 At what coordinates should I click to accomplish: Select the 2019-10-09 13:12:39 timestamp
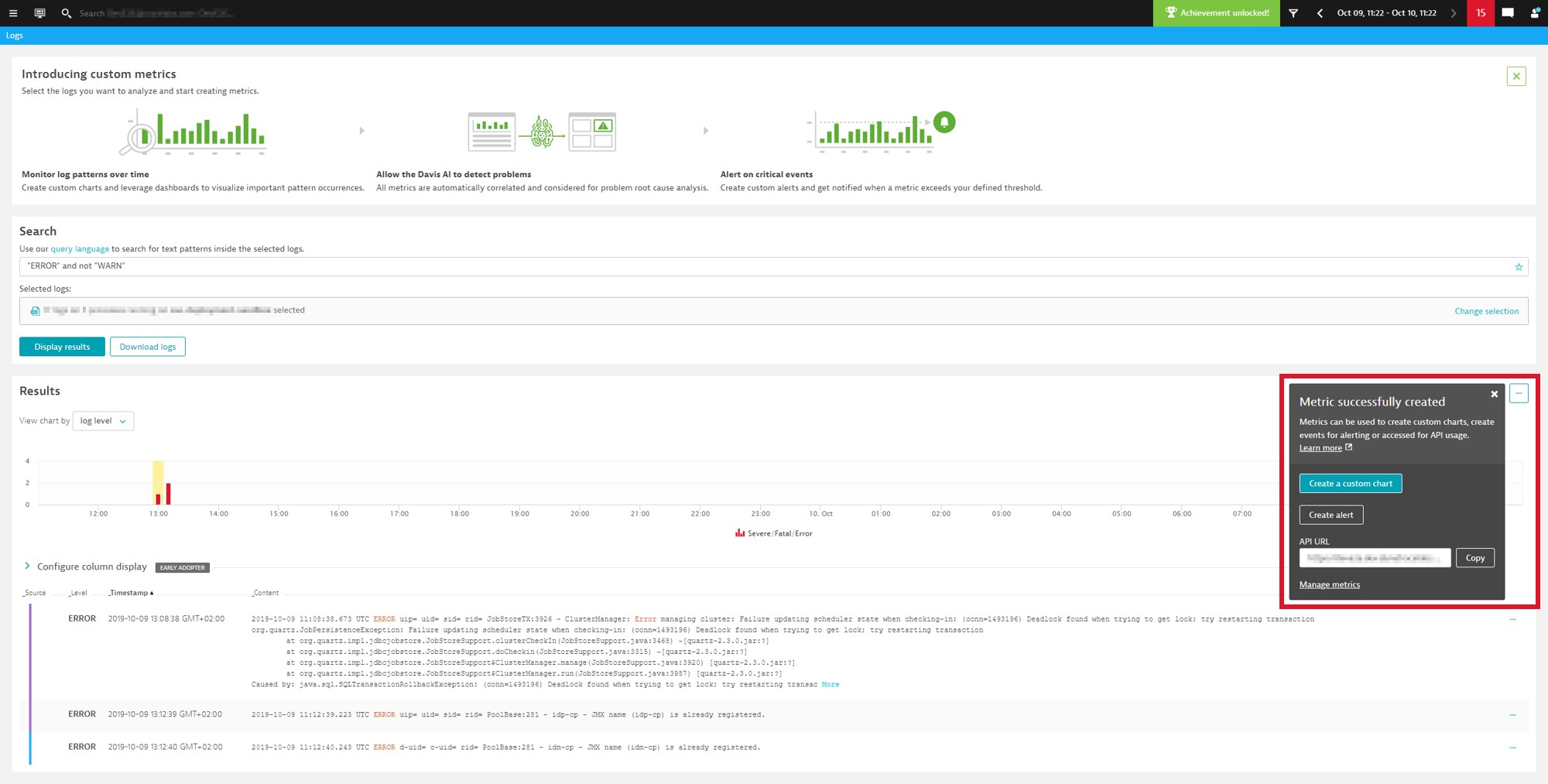click(x=165, y=714)
